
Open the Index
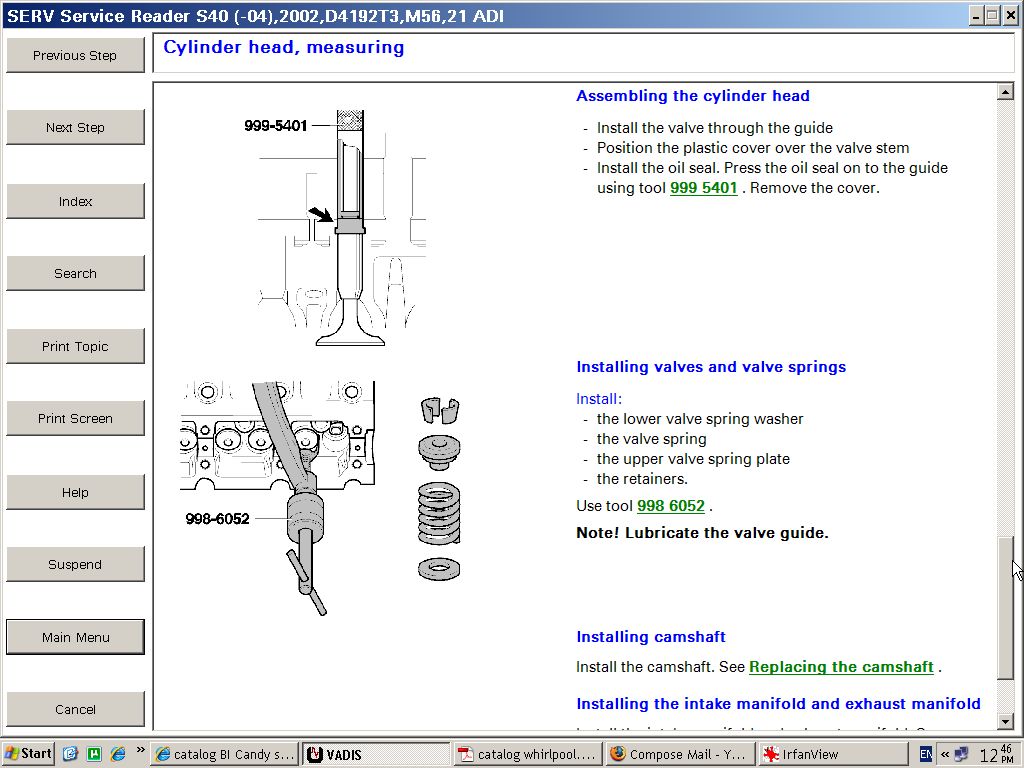(75, 201)
